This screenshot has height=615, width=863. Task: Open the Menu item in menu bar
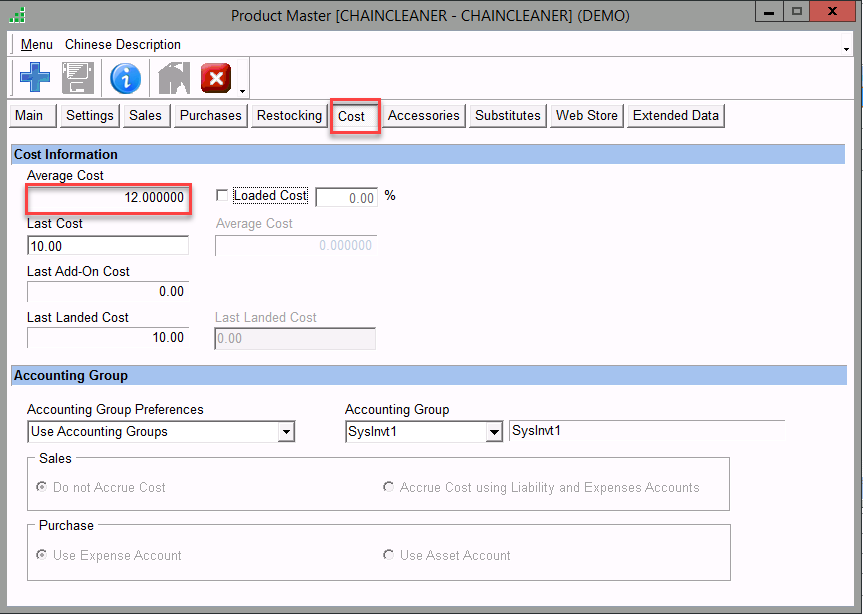click(37, 45)
